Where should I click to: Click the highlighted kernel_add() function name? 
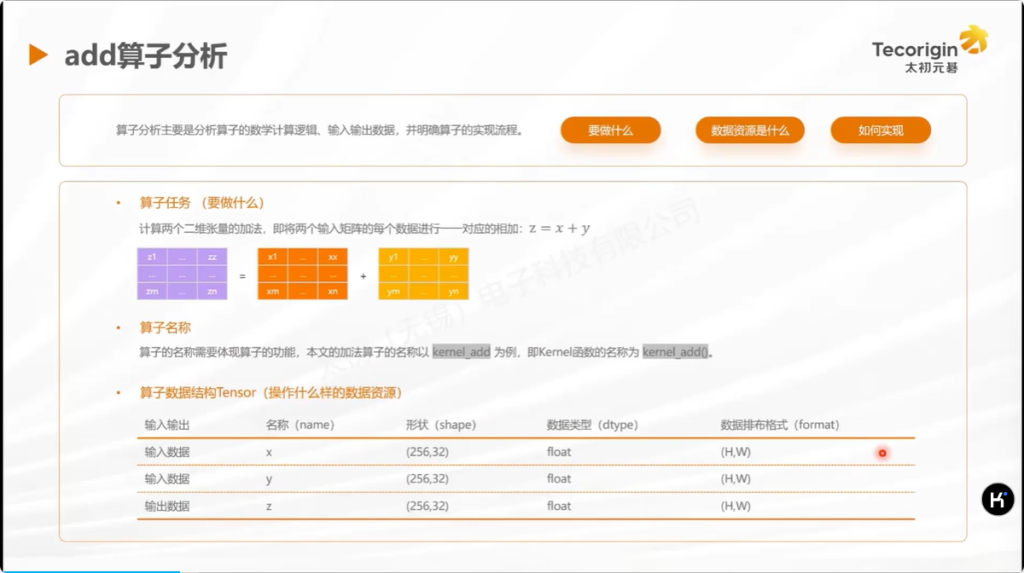click(675, 352)
